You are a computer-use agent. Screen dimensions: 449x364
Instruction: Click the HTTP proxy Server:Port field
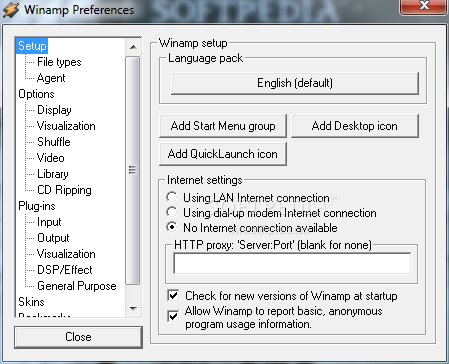(x=292, y=263)
